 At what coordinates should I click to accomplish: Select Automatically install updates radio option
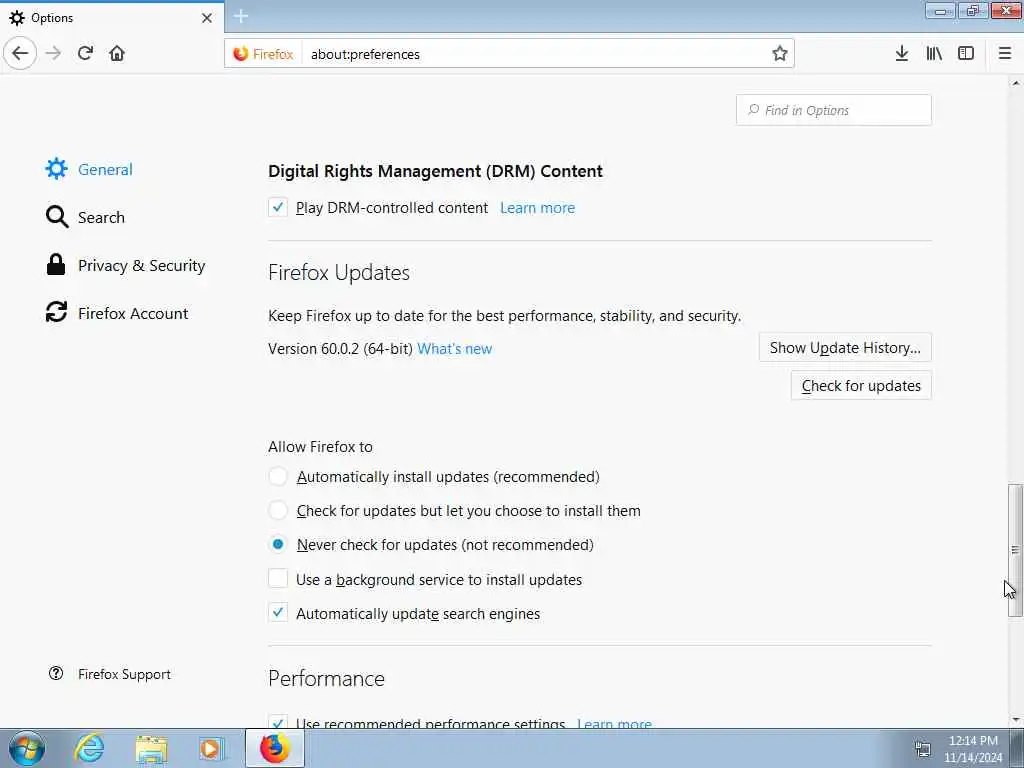tap(278, 476)
